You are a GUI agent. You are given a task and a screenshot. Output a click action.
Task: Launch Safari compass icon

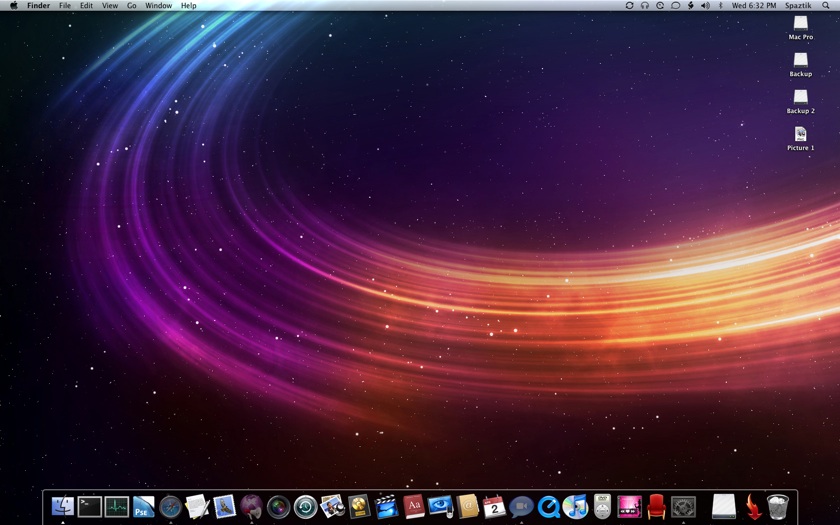[171, 507]
